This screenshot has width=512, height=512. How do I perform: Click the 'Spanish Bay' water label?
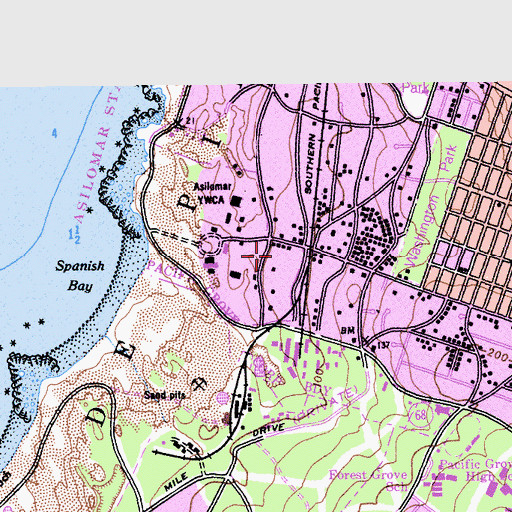pos(80,276)
